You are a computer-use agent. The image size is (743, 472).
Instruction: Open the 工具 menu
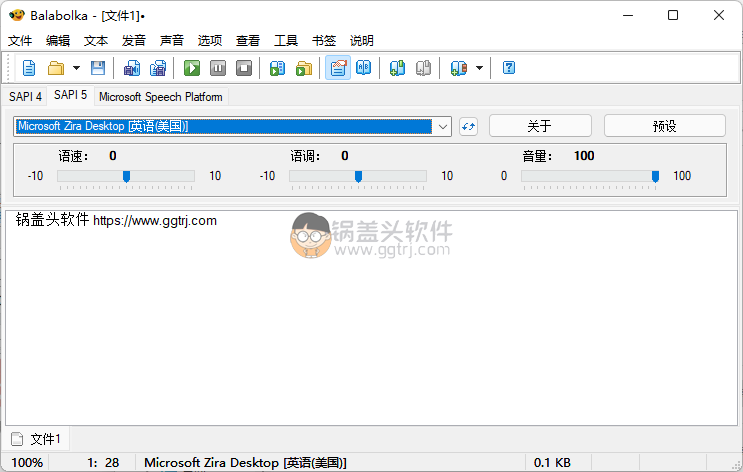click(286, 41)
